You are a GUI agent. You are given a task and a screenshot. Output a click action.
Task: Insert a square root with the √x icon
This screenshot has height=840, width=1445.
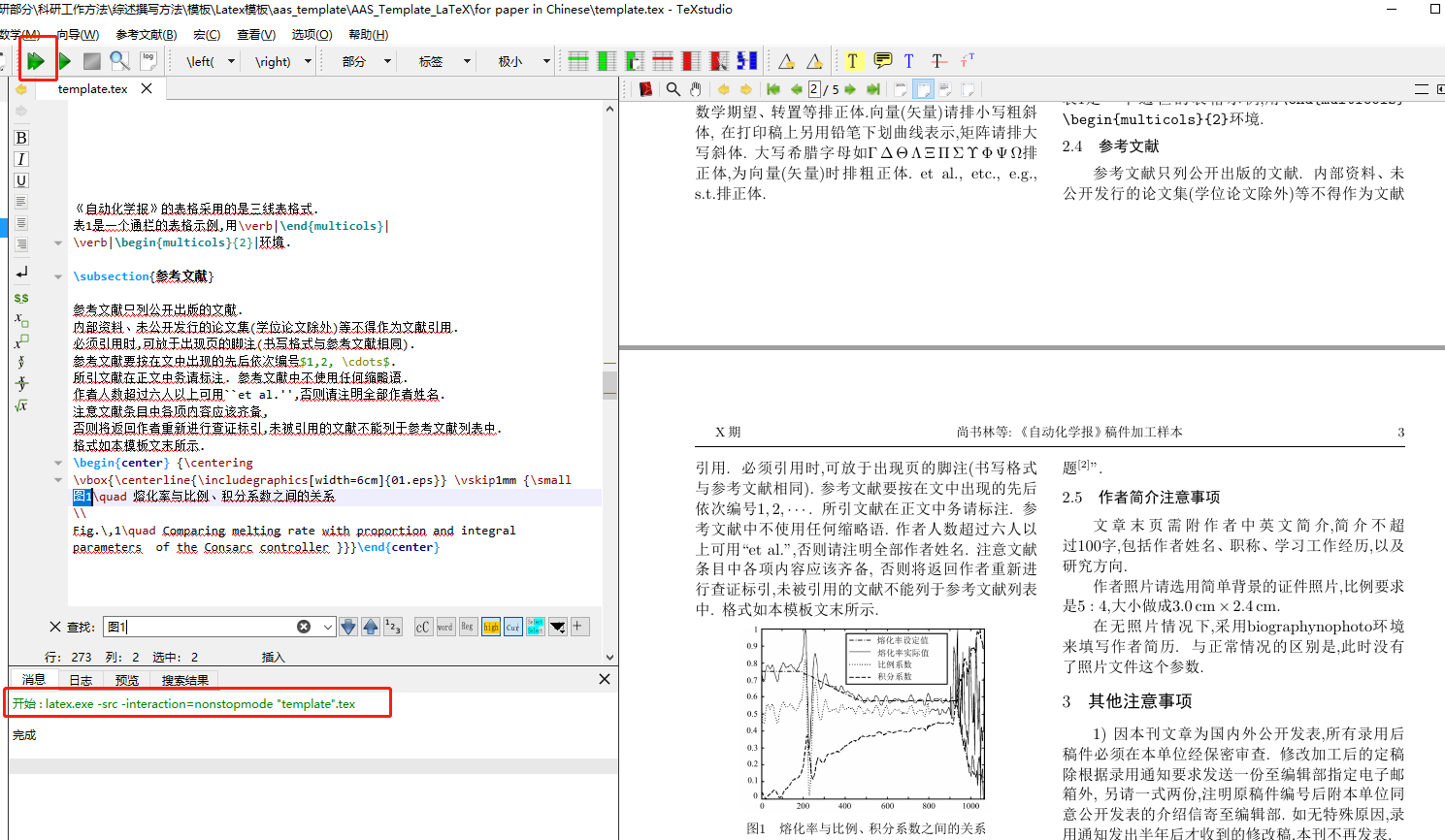pos(20,405)
